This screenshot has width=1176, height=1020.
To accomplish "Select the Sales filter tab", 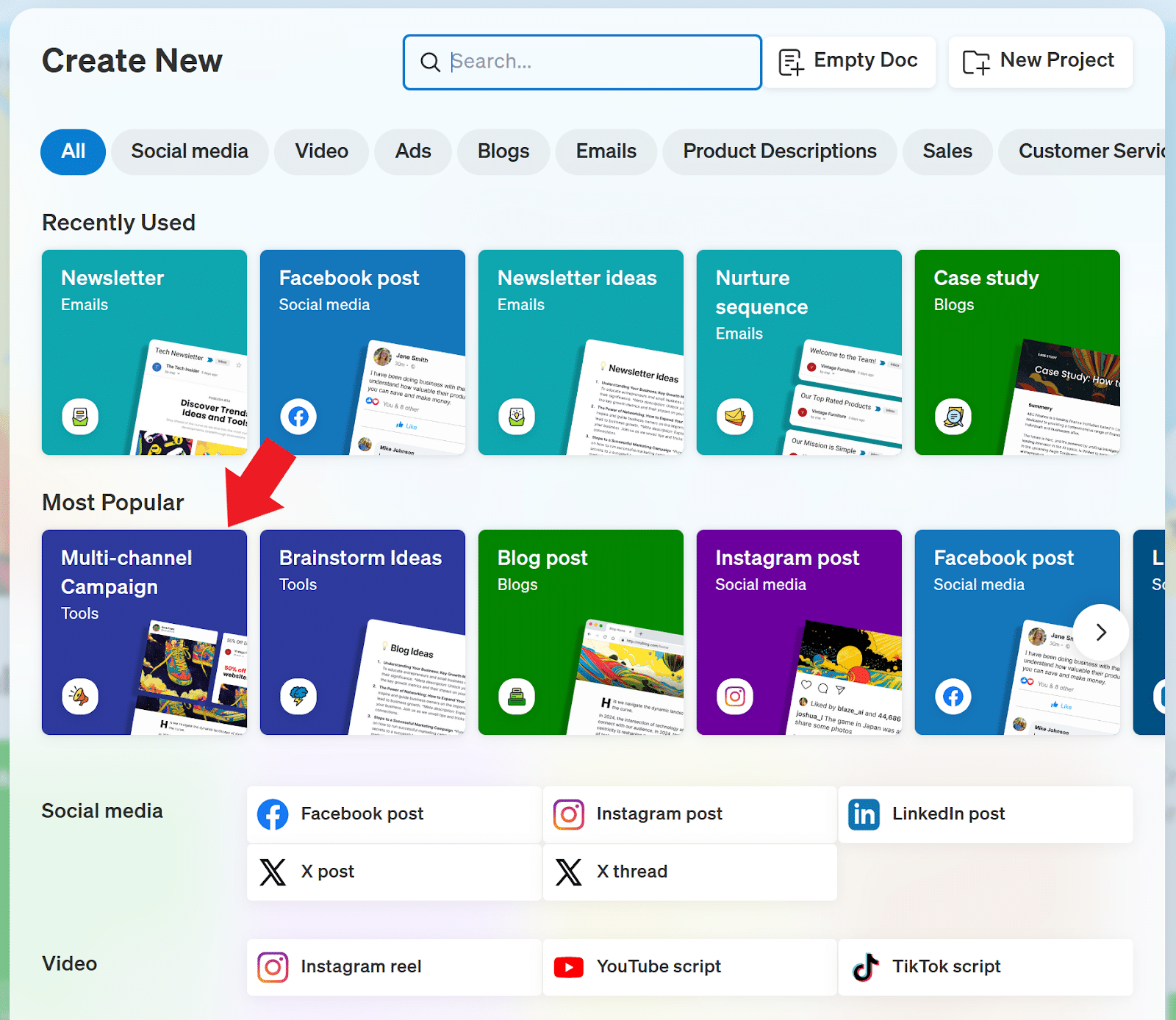I will coord(947,151).
